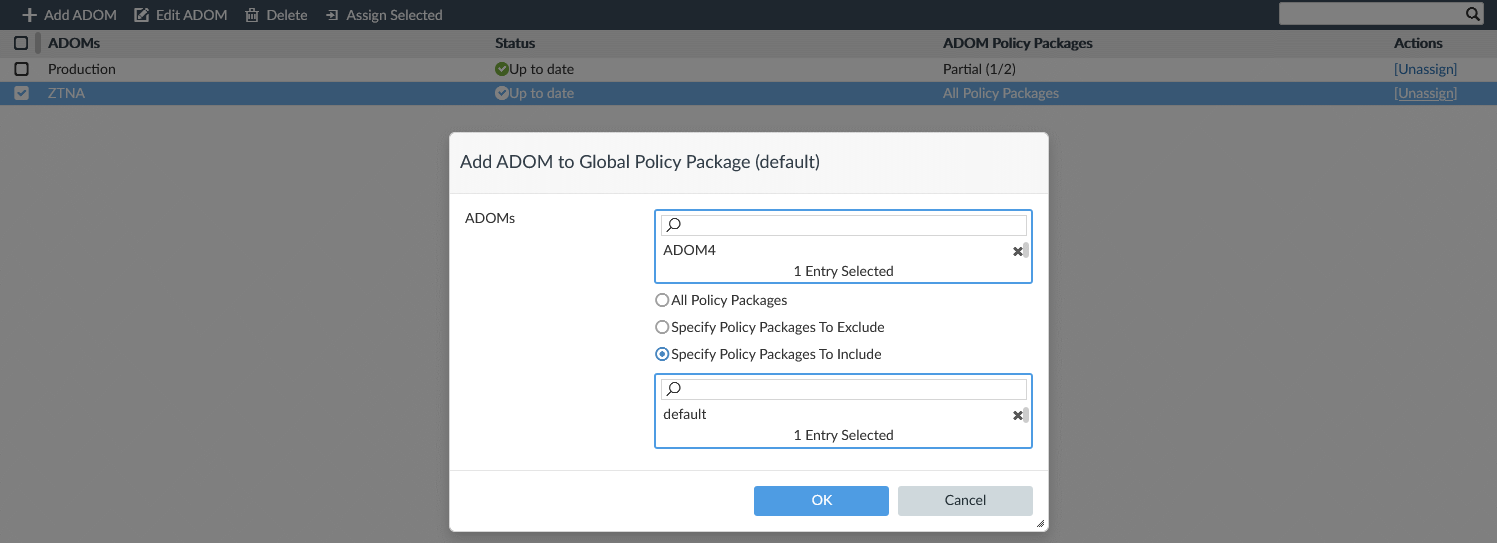Click the policy packages search field
Screen dimensions: 1497x543
pos(843,389)
